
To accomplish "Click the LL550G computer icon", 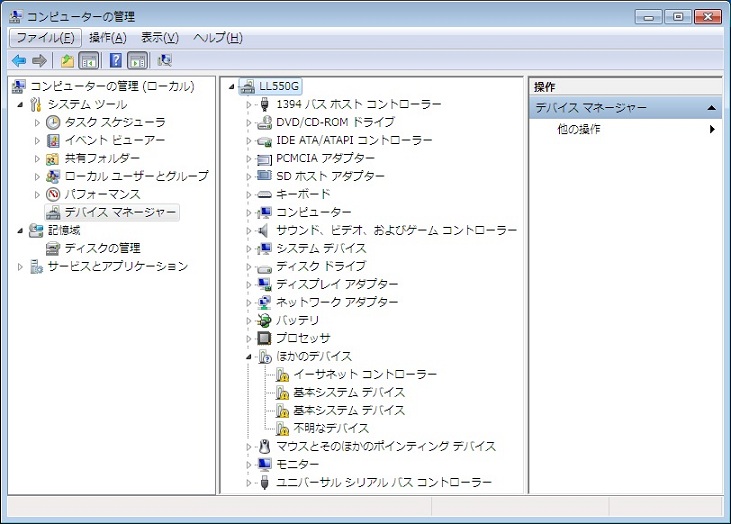I will [248, 86].
